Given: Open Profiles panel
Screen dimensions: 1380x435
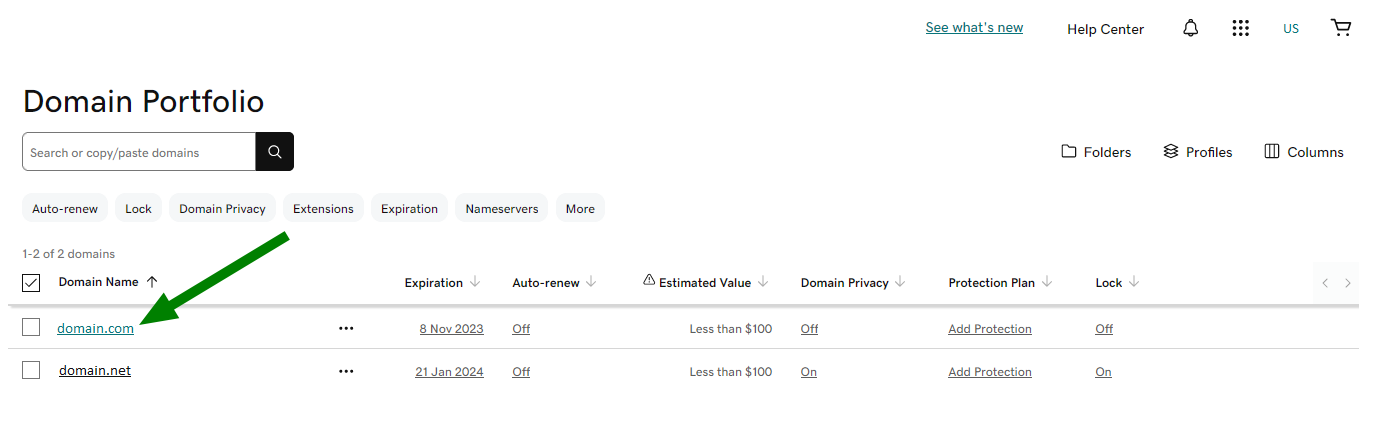Looking at the screenshot, I should 1198,152.
